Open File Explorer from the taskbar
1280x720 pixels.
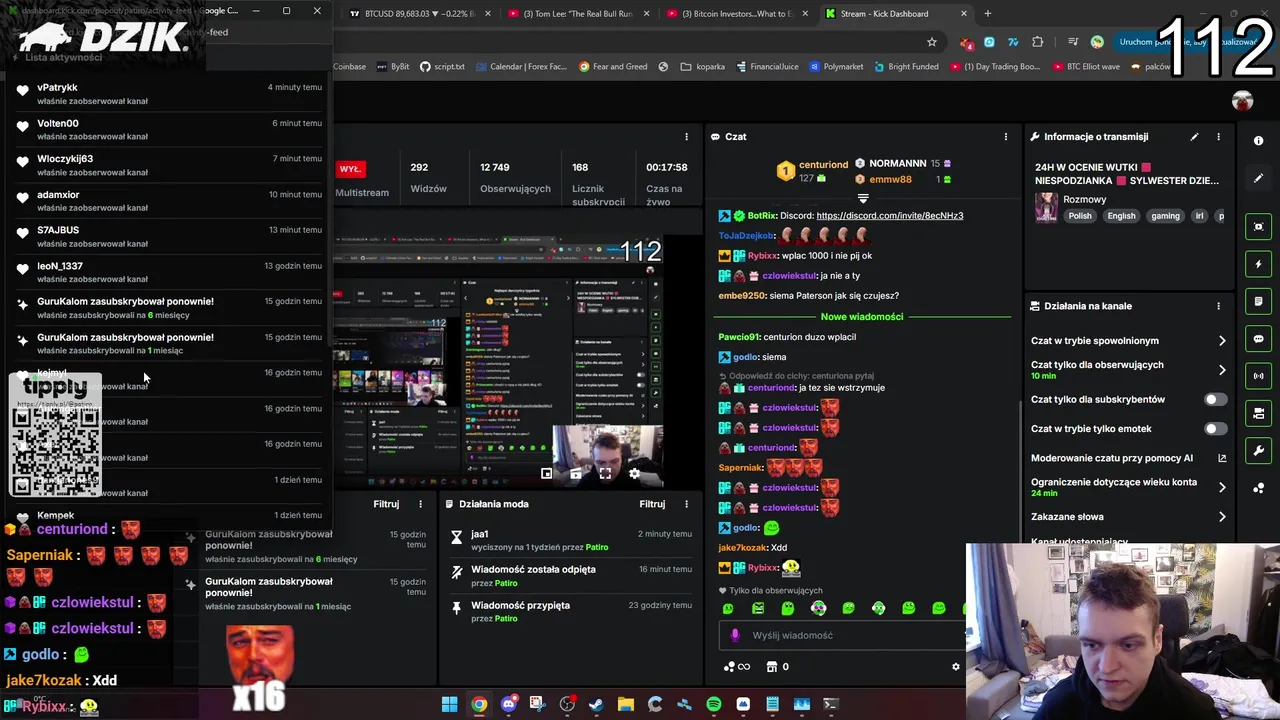625,705
